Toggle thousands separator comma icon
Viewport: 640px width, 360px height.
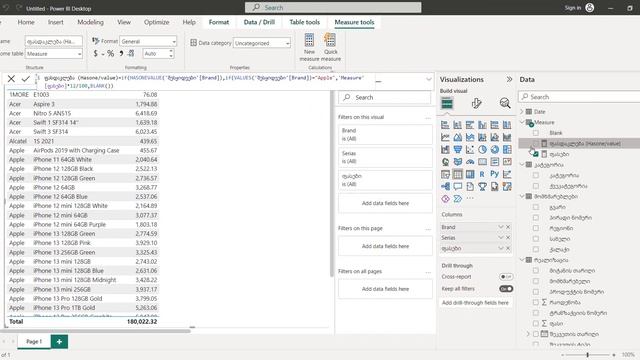(x=121, y=53)
